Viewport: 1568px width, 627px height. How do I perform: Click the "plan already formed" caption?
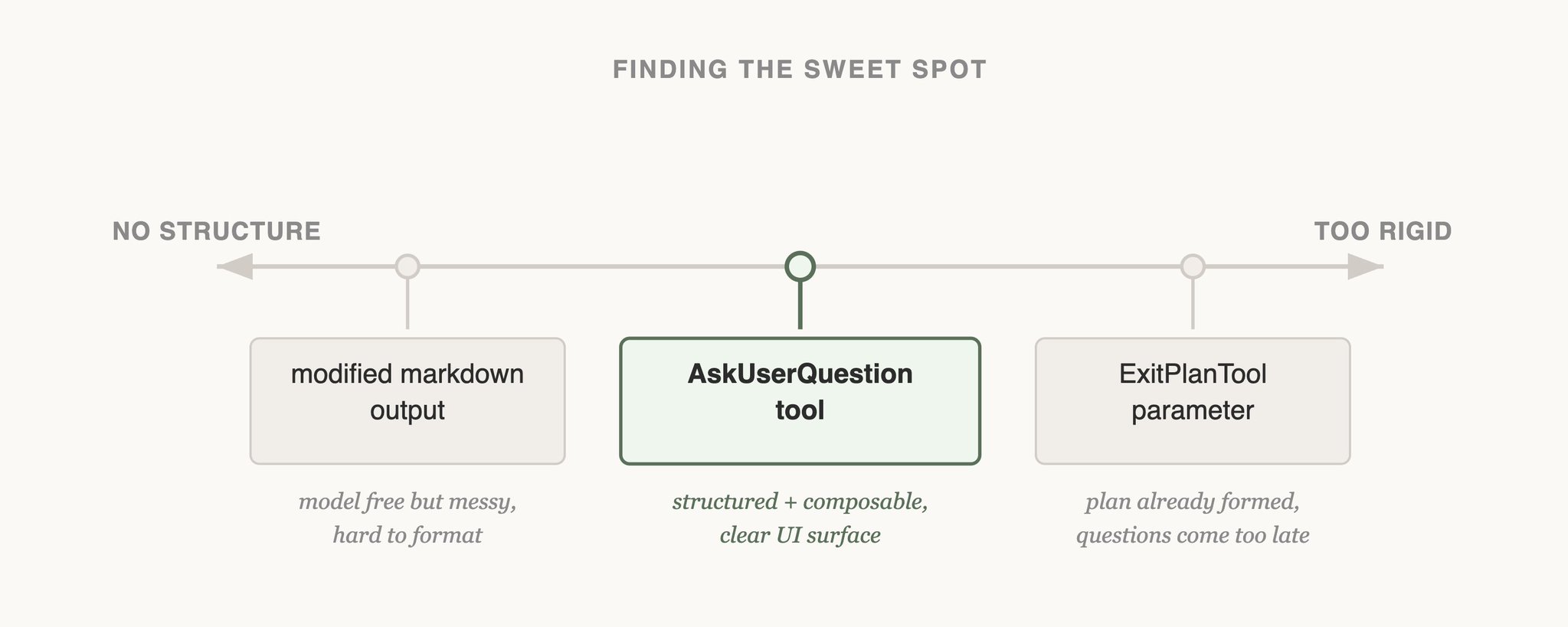[1193, 502]
